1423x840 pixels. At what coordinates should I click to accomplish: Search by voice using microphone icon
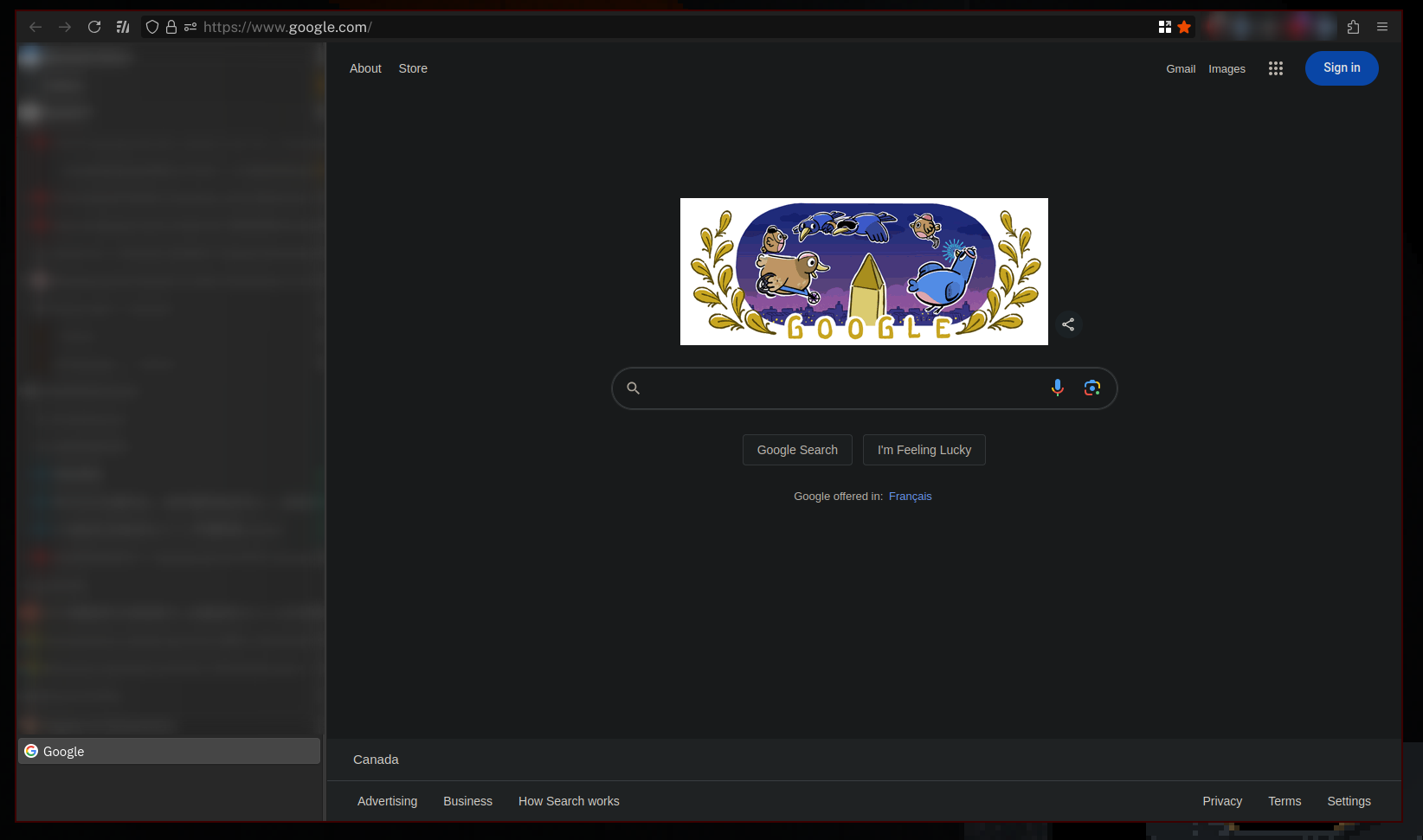click(x=1057, y=388)
